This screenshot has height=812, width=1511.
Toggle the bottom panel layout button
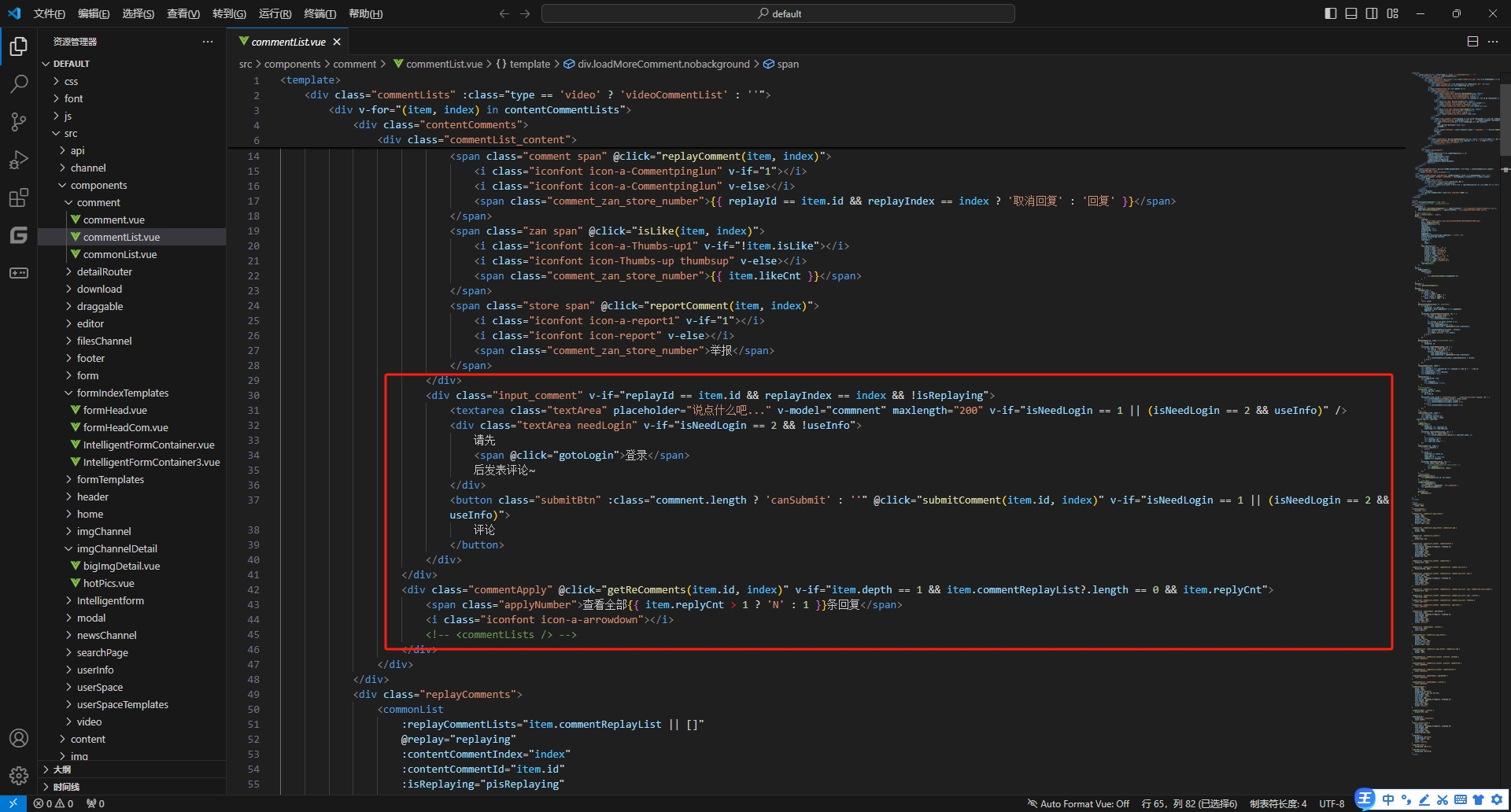click(1351, 13)
